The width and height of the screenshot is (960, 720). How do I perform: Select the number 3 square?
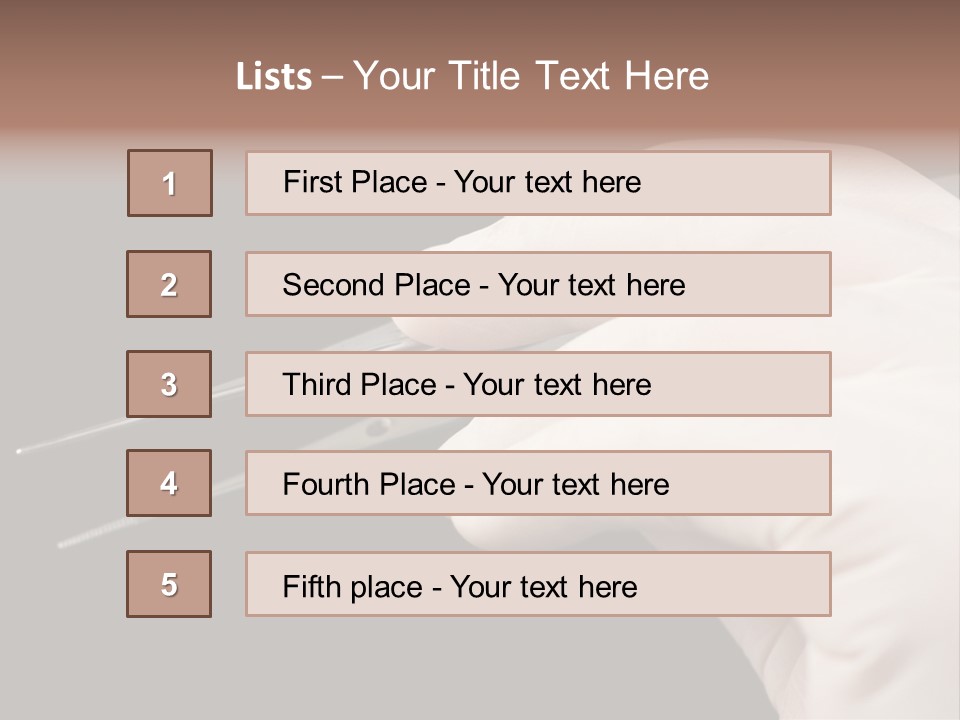tap(169, 384)
